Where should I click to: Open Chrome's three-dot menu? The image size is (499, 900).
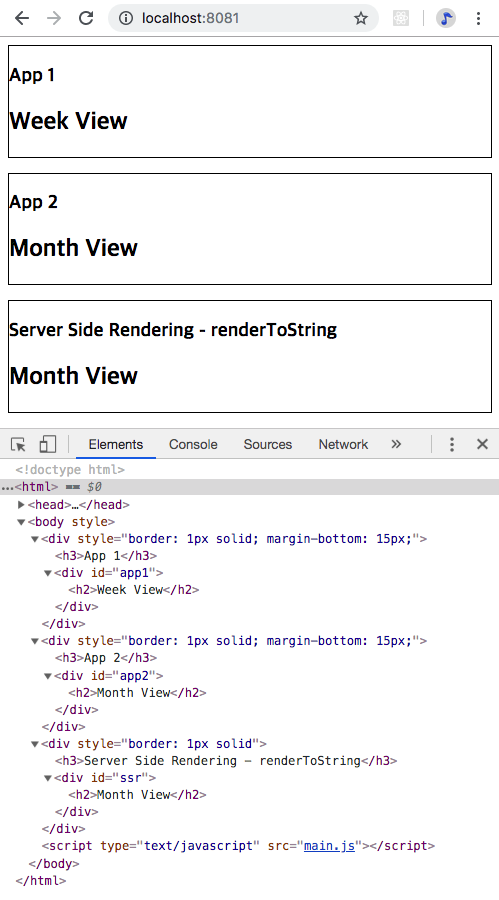(x=478, y=18)
